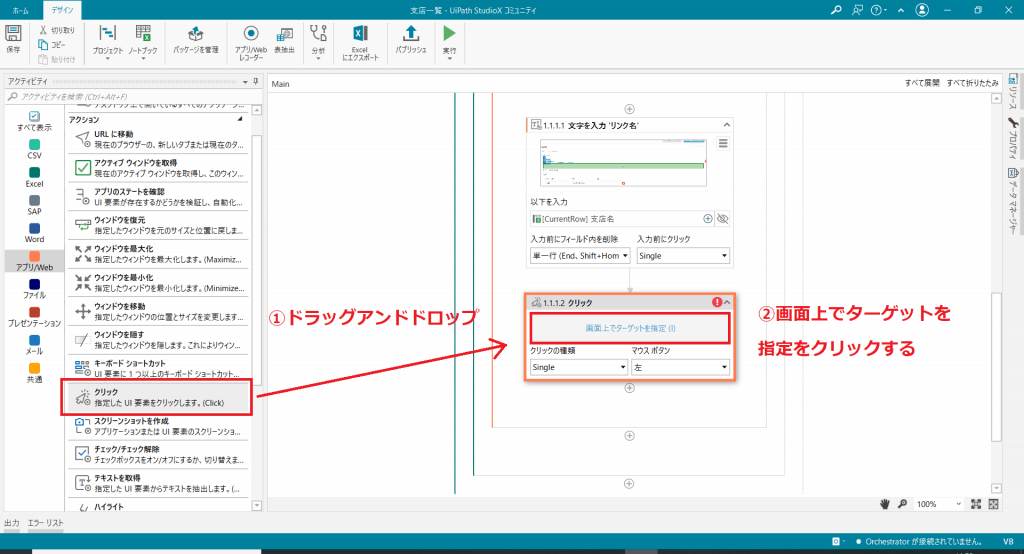Click 画面上でターゲットを指定 link in Click activity

coord(631,328)
